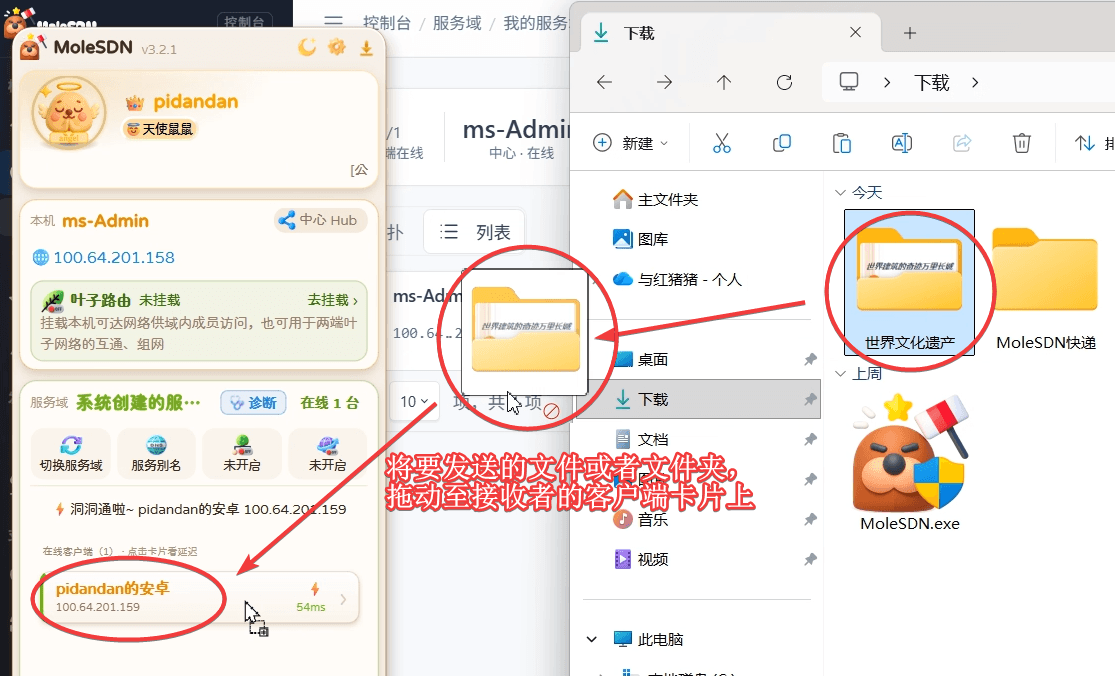Click the Paste clipboard icon
The height and width of the screenshot is (676, 1115).
click(x=842, y=143)
